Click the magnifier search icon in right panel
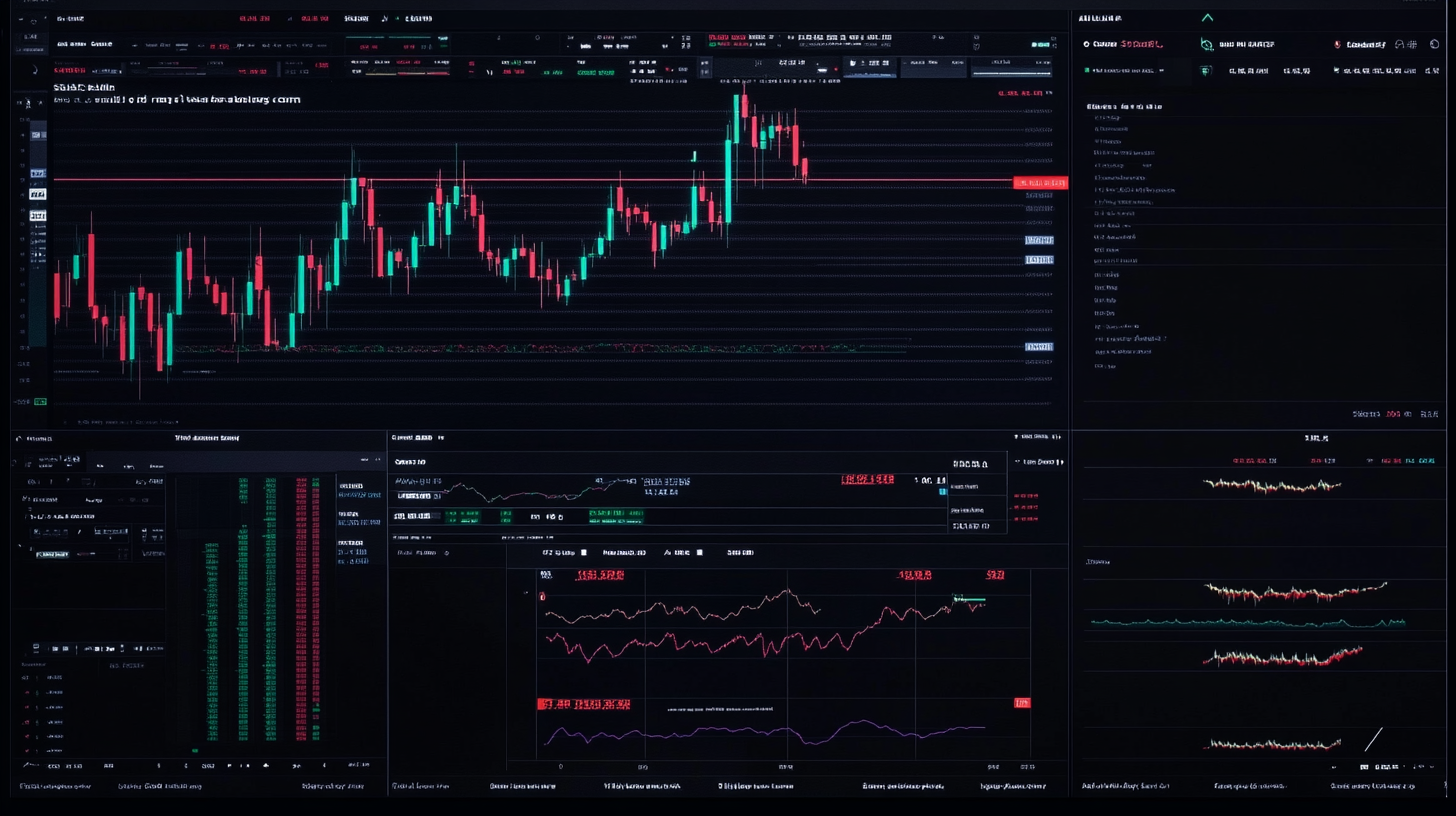 [x=1205, y=44]
